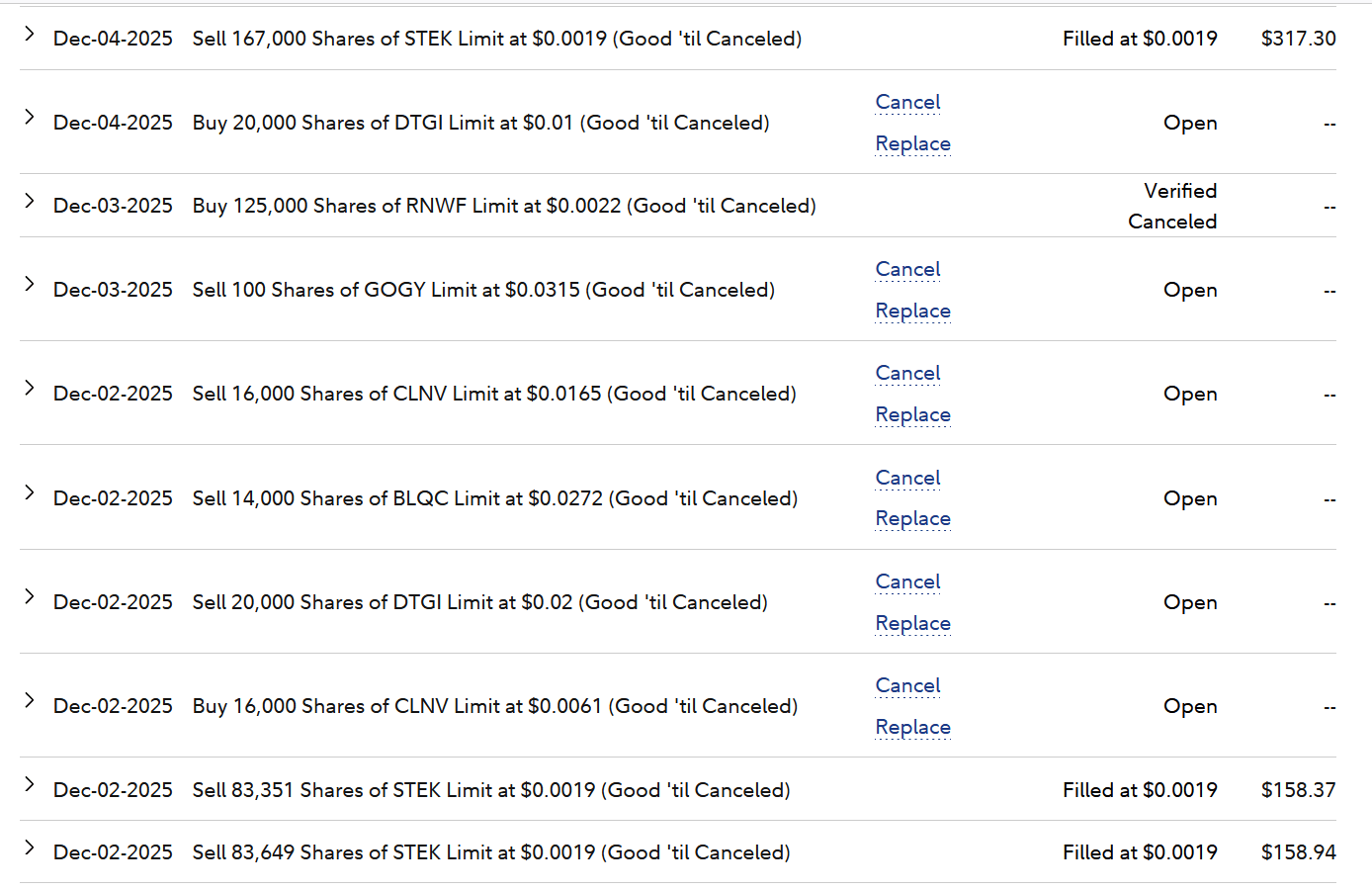The height and width of the screenshot is (892, 1372).
Task: Replace the GOGY sell order
Action: (x=912, y=311)
